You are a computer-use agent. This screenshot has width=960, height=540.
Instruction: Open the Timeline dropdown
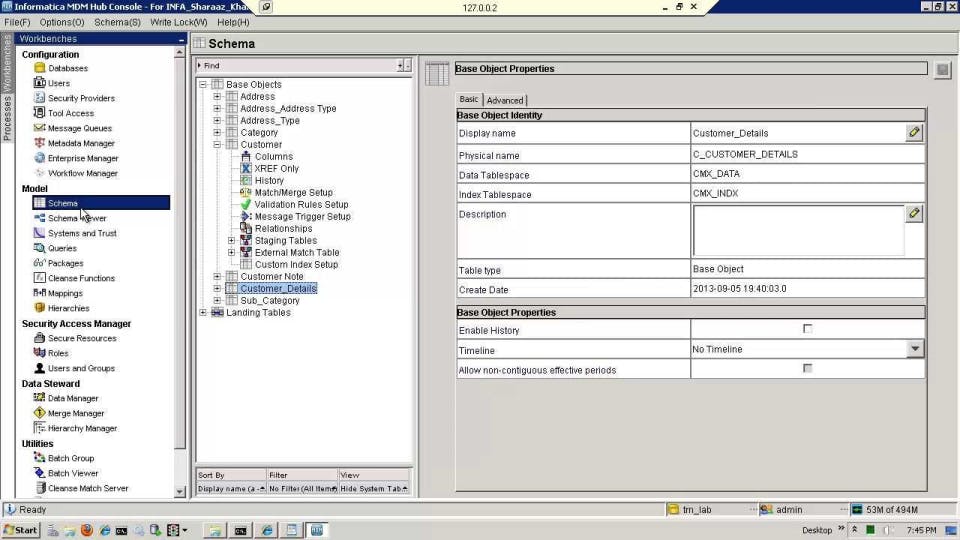pos(914,349)
